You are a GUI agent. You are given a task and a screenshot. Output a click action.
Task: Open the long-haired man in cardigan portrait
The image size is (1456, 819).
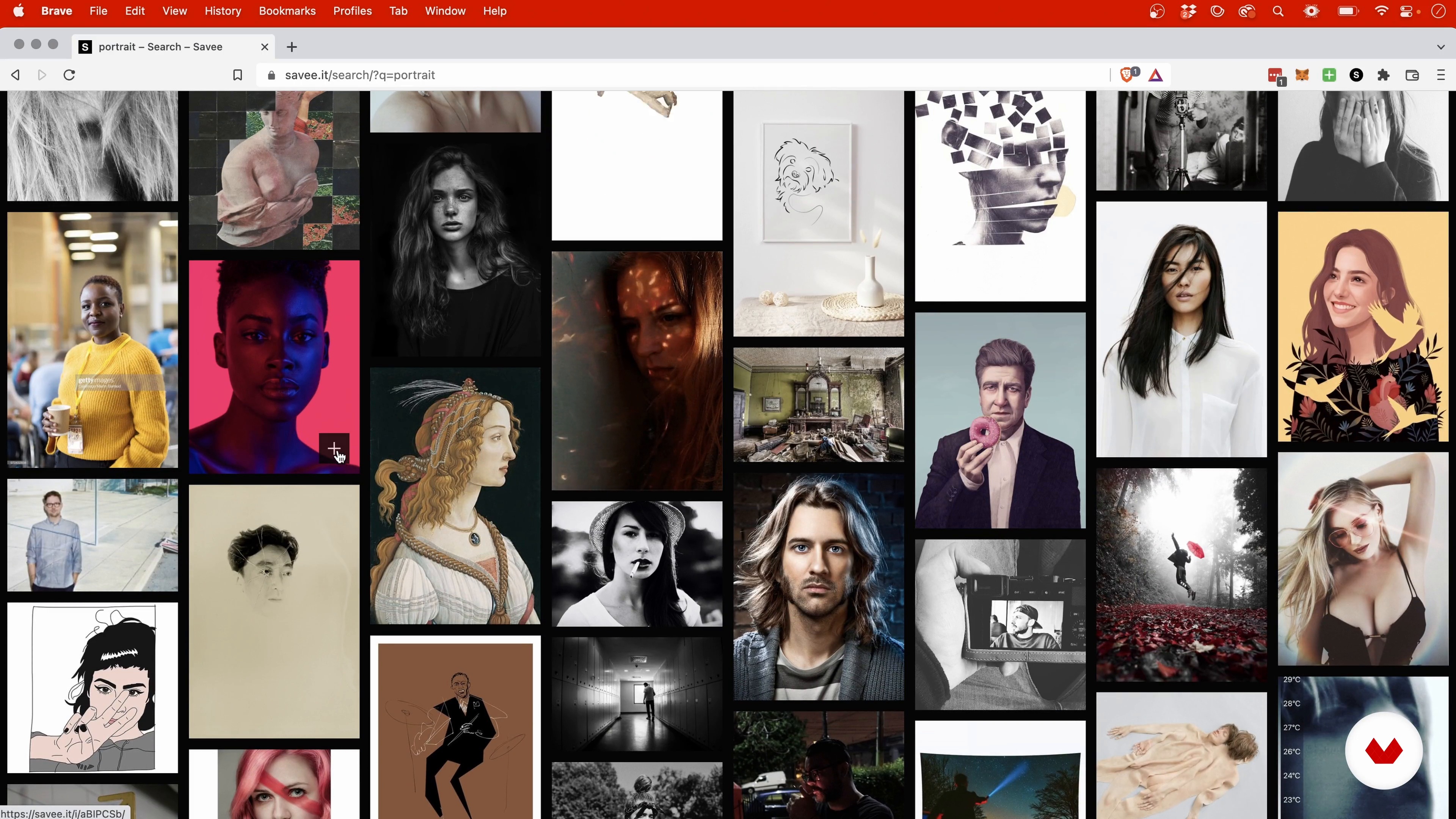click(819, 586)
